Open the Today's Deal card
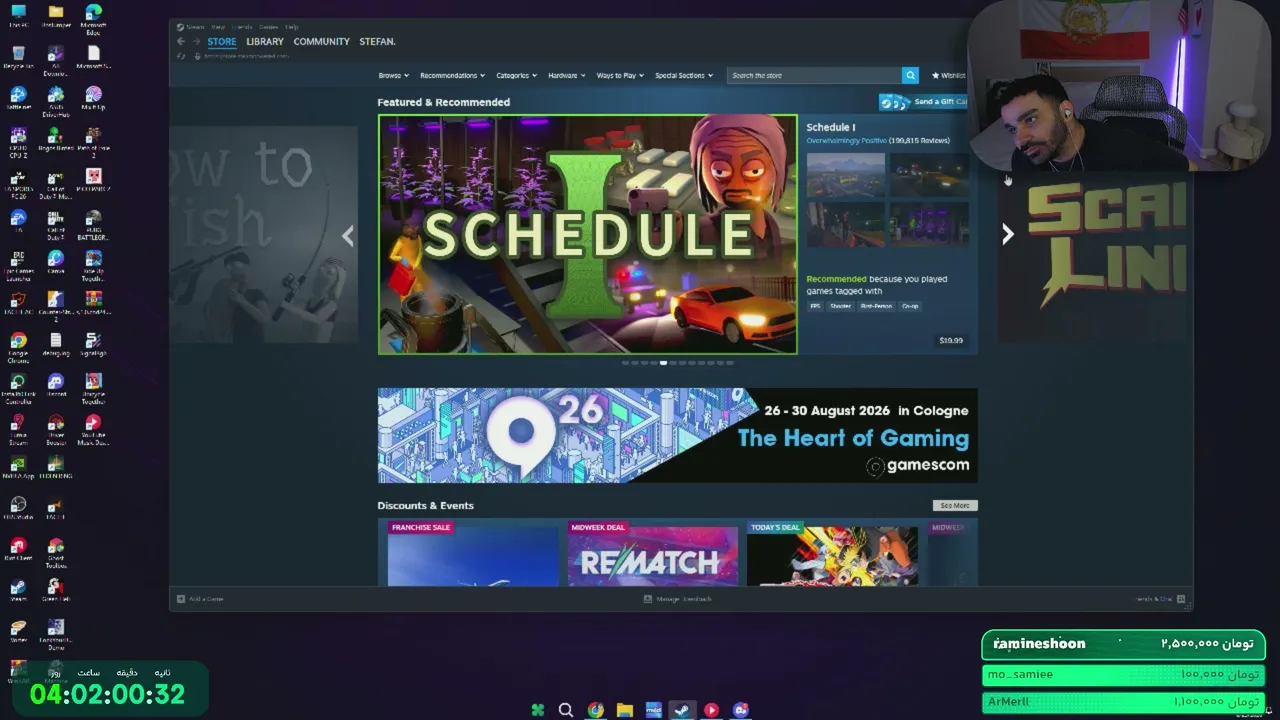1280x720 pixels. click(832, 553)
